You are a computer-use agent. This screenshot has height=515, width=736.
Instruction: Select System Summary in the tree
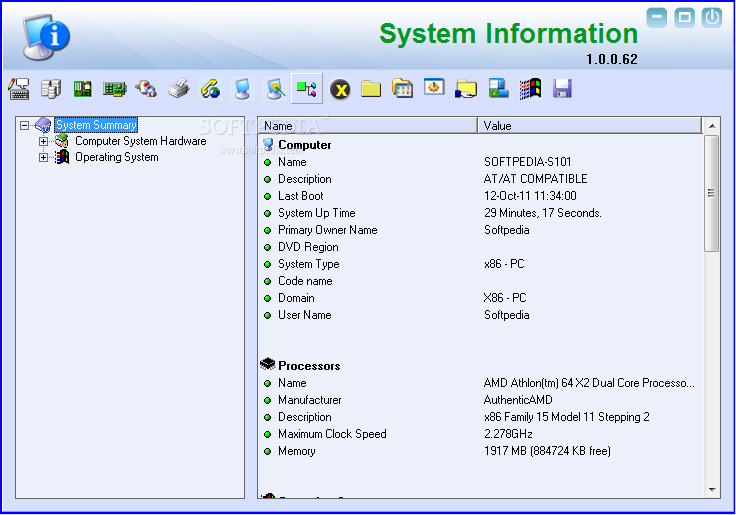pos(96,125)
